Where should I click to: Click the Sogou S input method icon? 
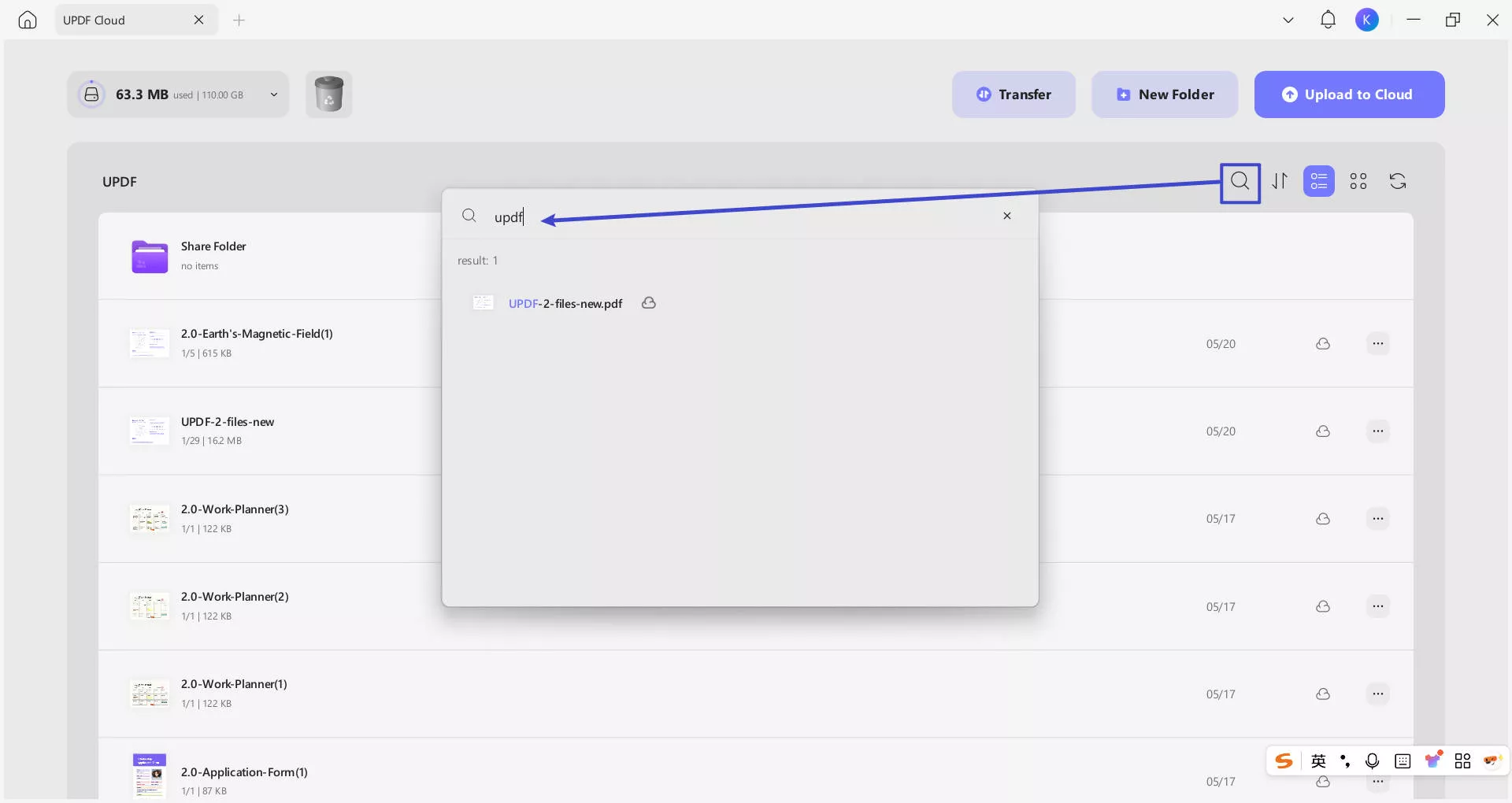pos(1284,760)
